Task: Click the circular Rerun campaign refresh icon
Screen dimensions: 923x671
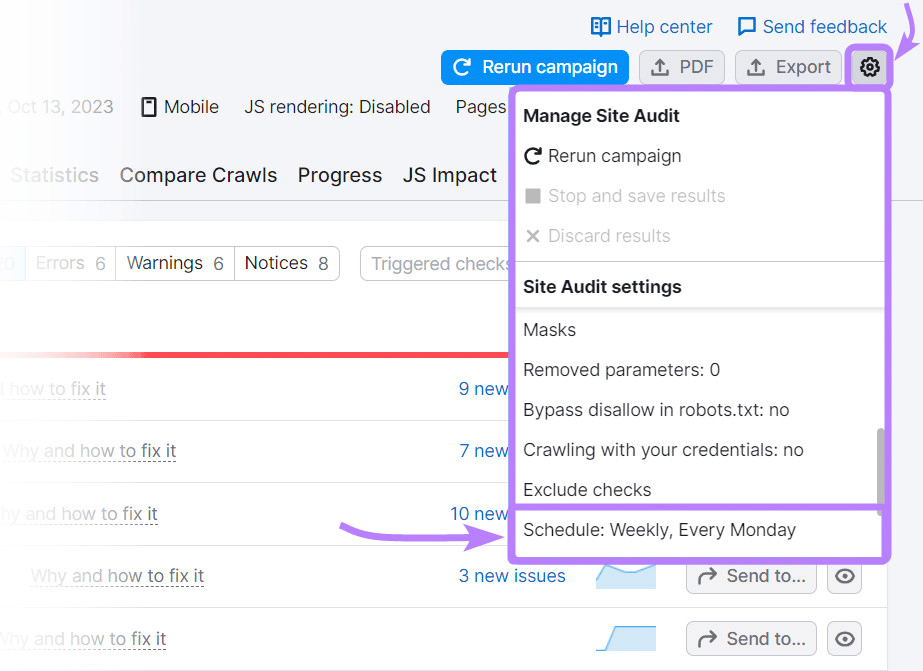Action: [x=461, y=67]
